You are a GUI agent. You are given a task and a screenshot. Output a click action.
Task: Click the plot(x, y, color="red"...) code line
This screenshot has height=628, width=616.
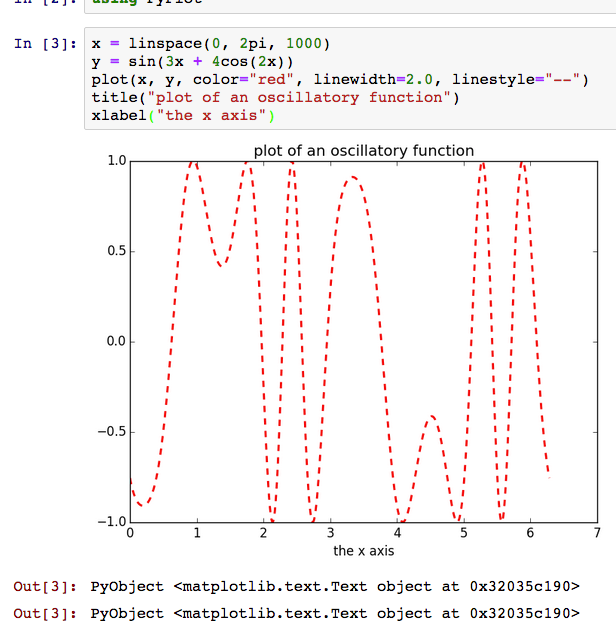(x=340, y=80)
